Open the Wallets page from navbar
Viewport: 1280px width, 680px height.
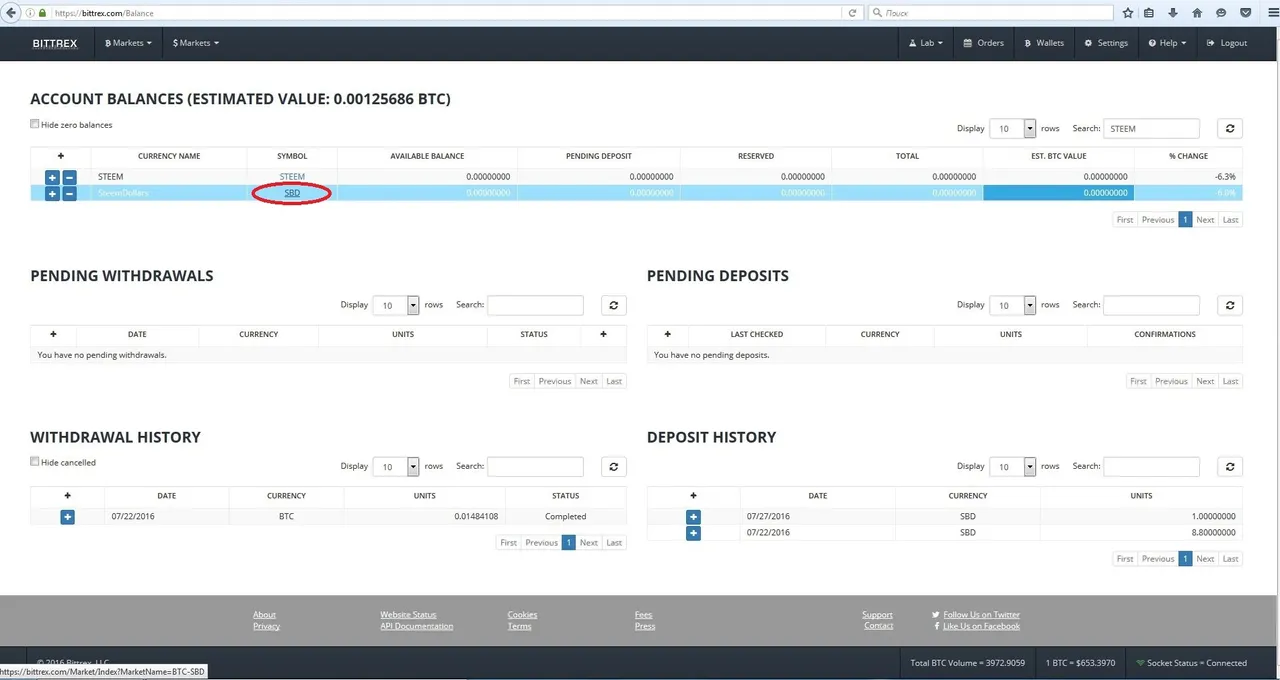pos(1044,43)
